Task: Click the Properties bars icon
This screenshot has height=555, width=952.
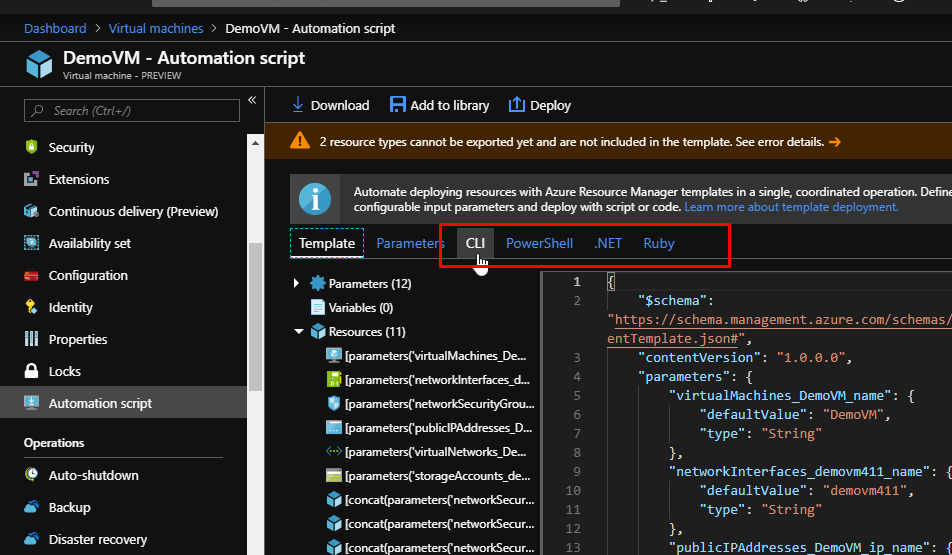Action: [x=32, y=339]
